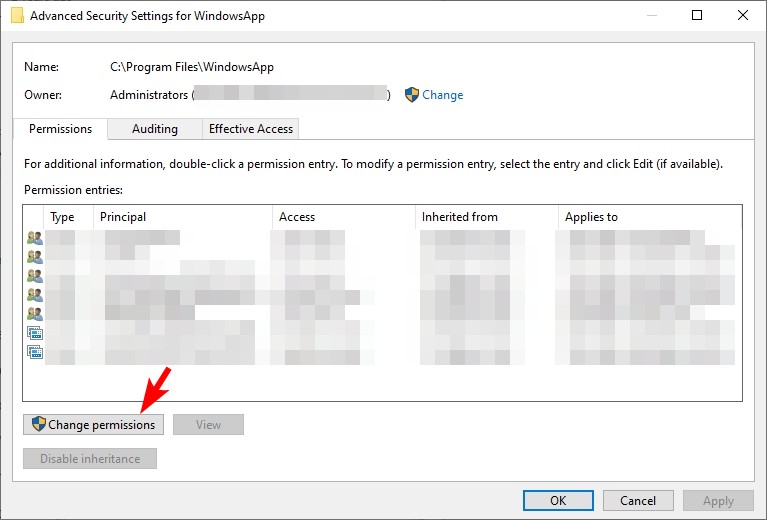The image size is (767, 520).
Task: Click the View button
Action: pos(208,425)
